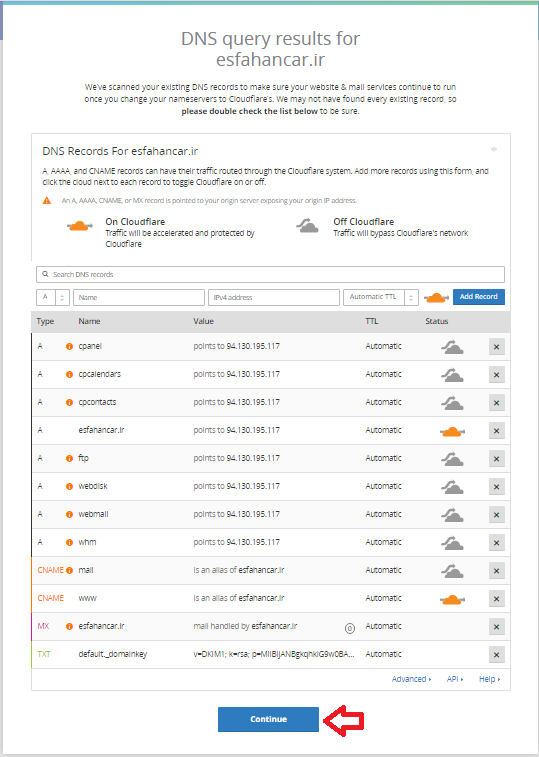
Task: Click the TTL column header
Action: (372, 322)
